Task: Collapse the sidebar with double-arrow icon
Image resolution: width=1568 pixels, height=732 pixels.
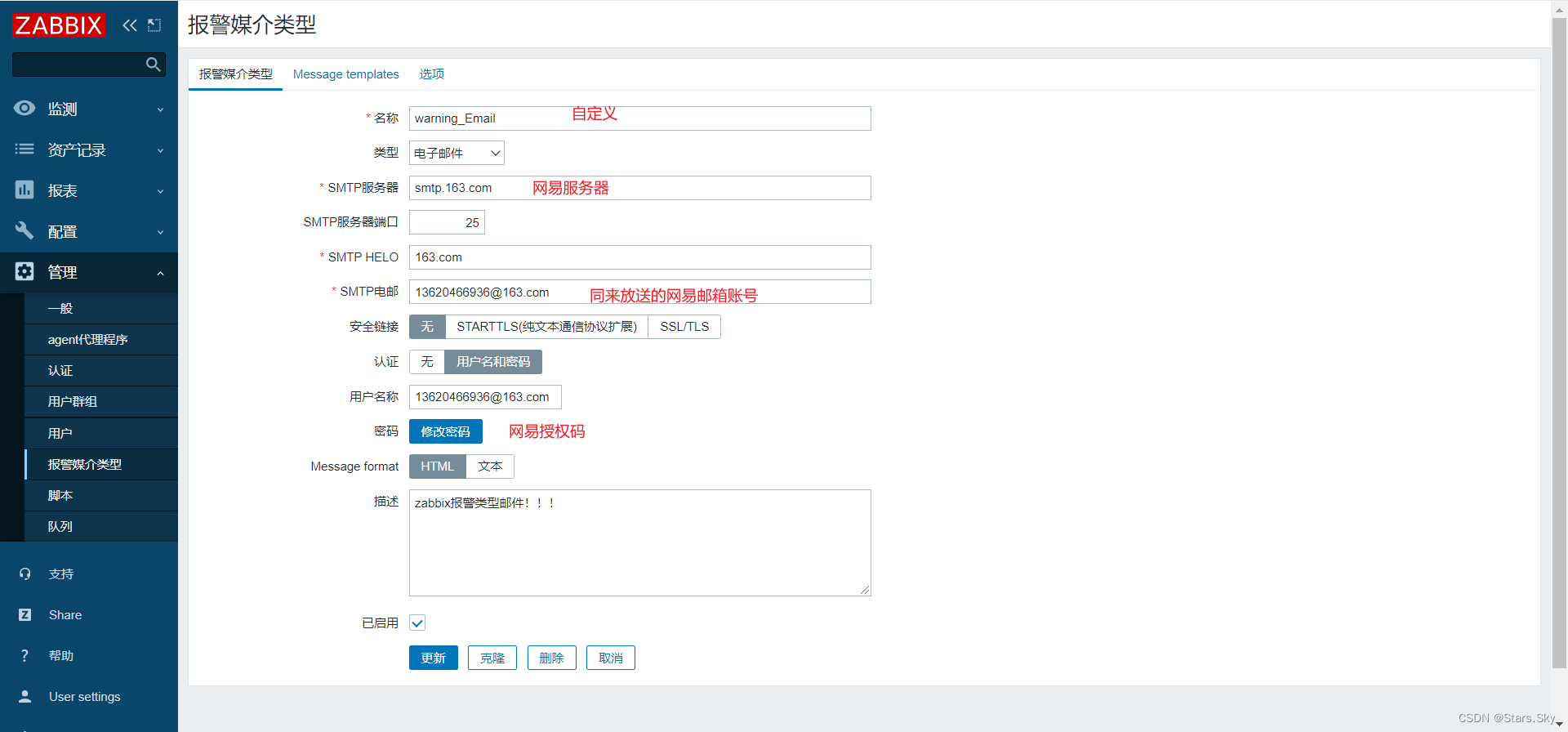Action: click(130, 25)
